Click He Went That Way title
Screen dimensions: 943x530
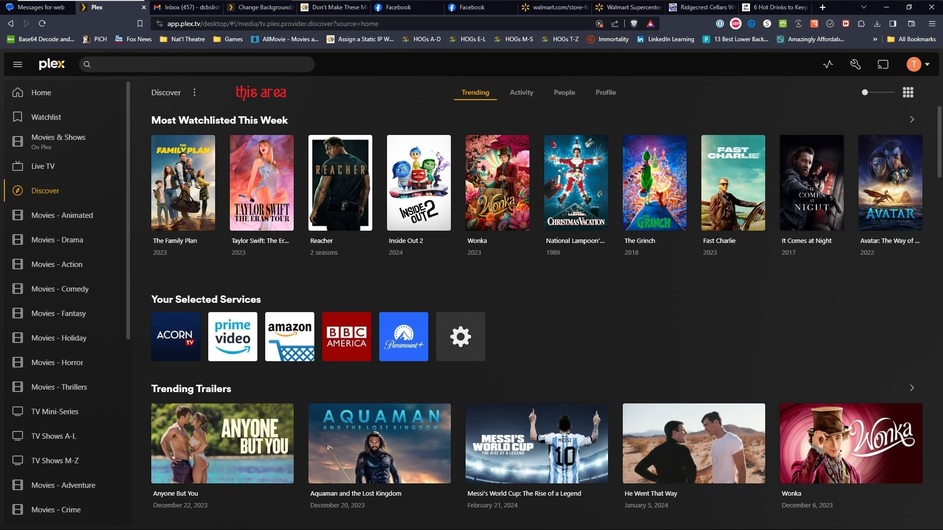651,493
